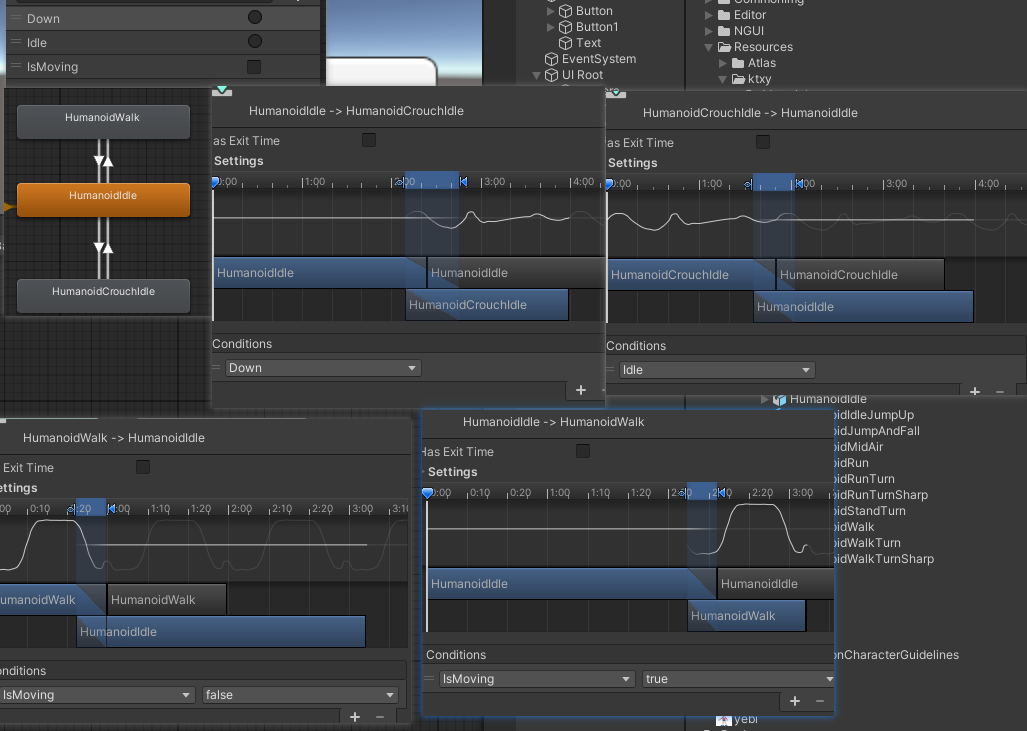Select the idWalkTurnSharp animation entry

(x=883, y=559)
